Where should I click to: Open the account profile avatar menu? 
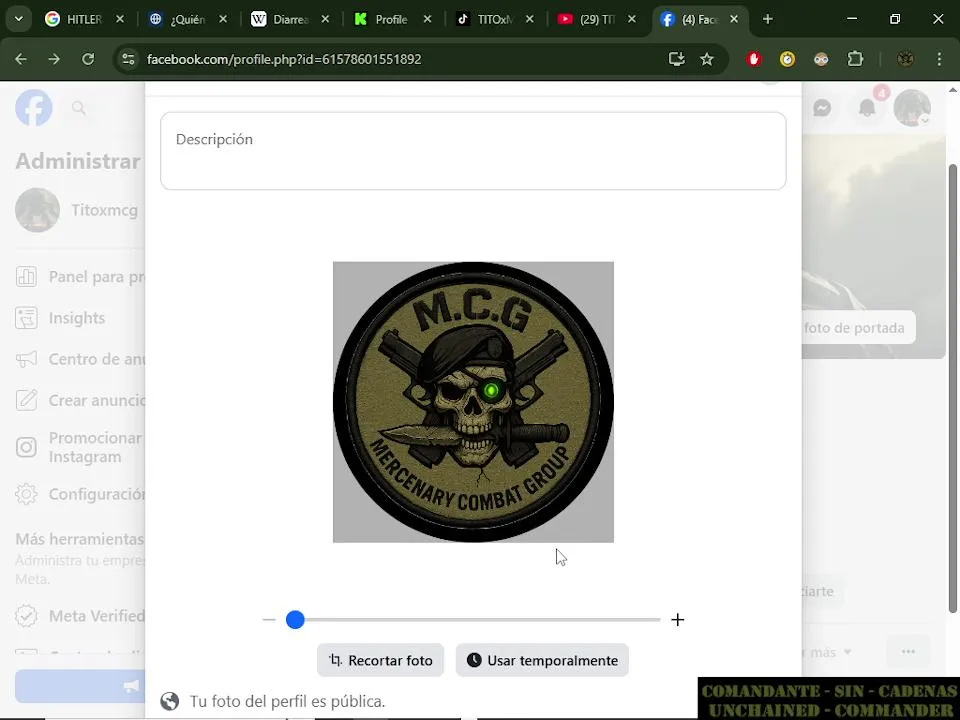[x=912, y=108]
